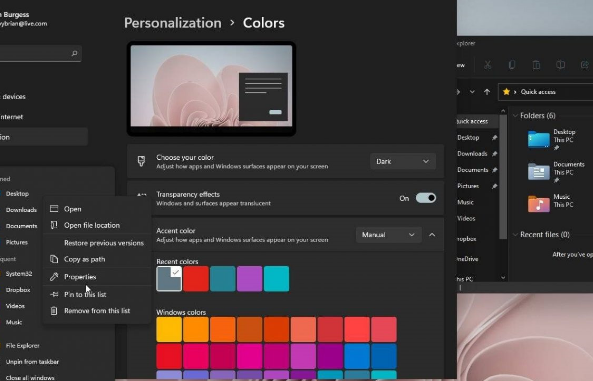The width and height of the screenshot is (593, 381).
Task: Click the Explorer navigation pane scrollbar down arrow
Action: tap(503, 277)
